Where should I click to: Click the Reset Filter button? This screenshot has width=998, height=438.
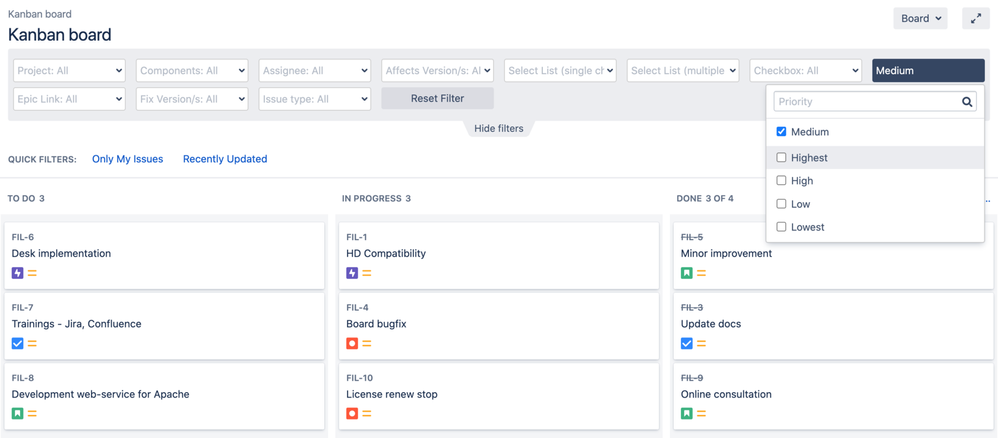[x=437, y=99]
